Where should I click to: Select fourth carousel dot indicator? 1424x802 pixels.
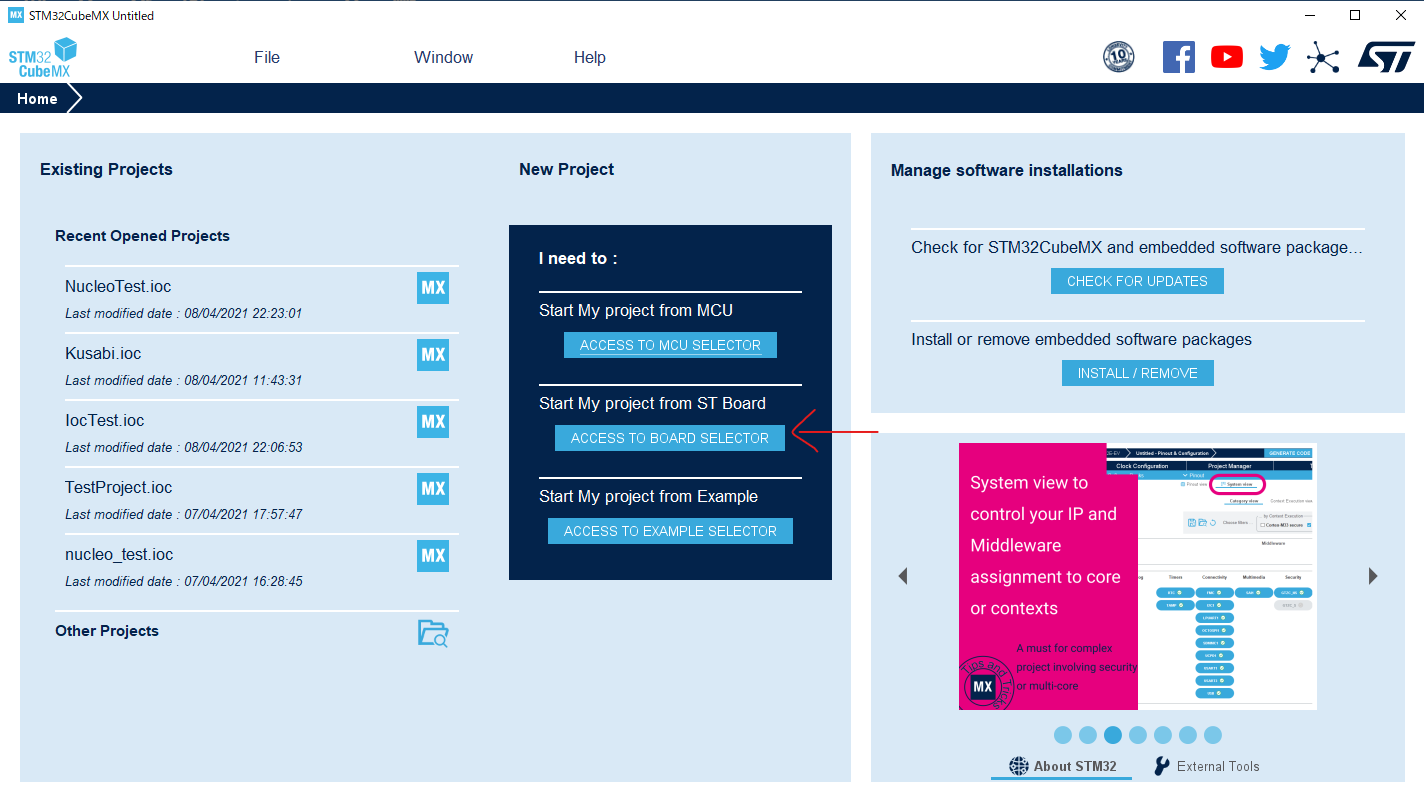click(1138, 735)
